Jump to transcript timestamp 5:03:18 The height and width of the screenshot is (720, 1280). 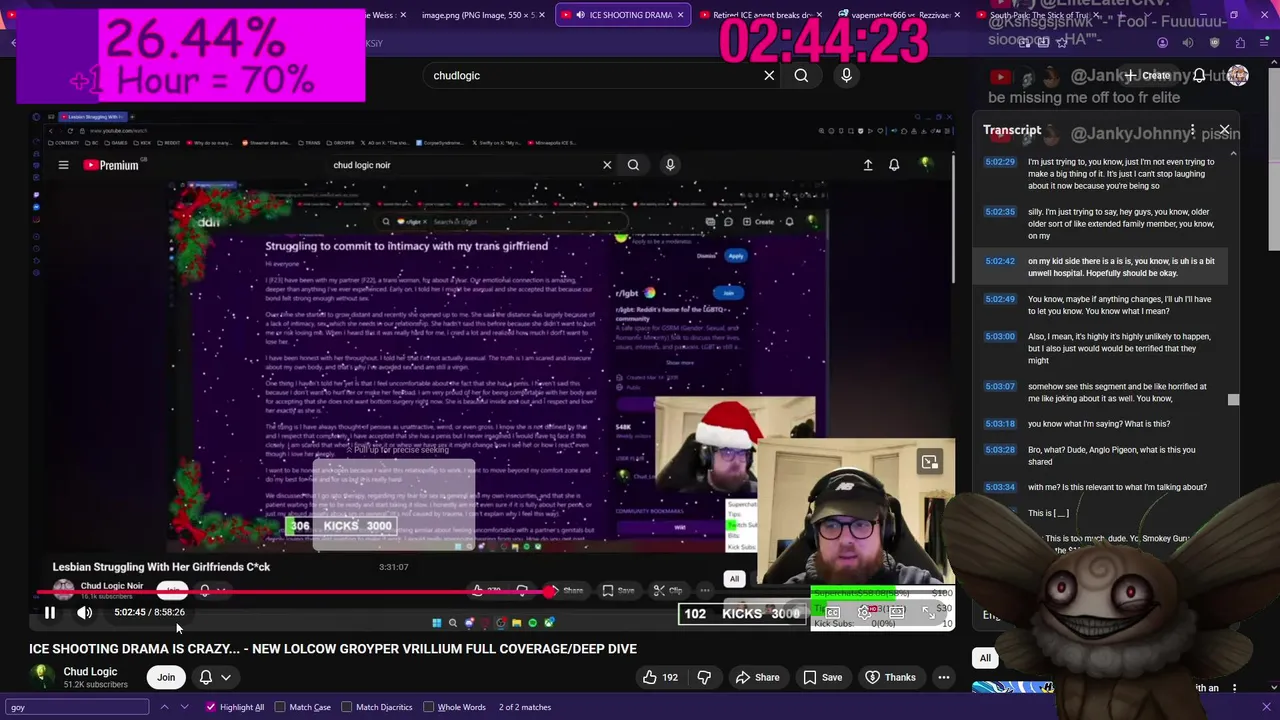(x=1000, y=424)
